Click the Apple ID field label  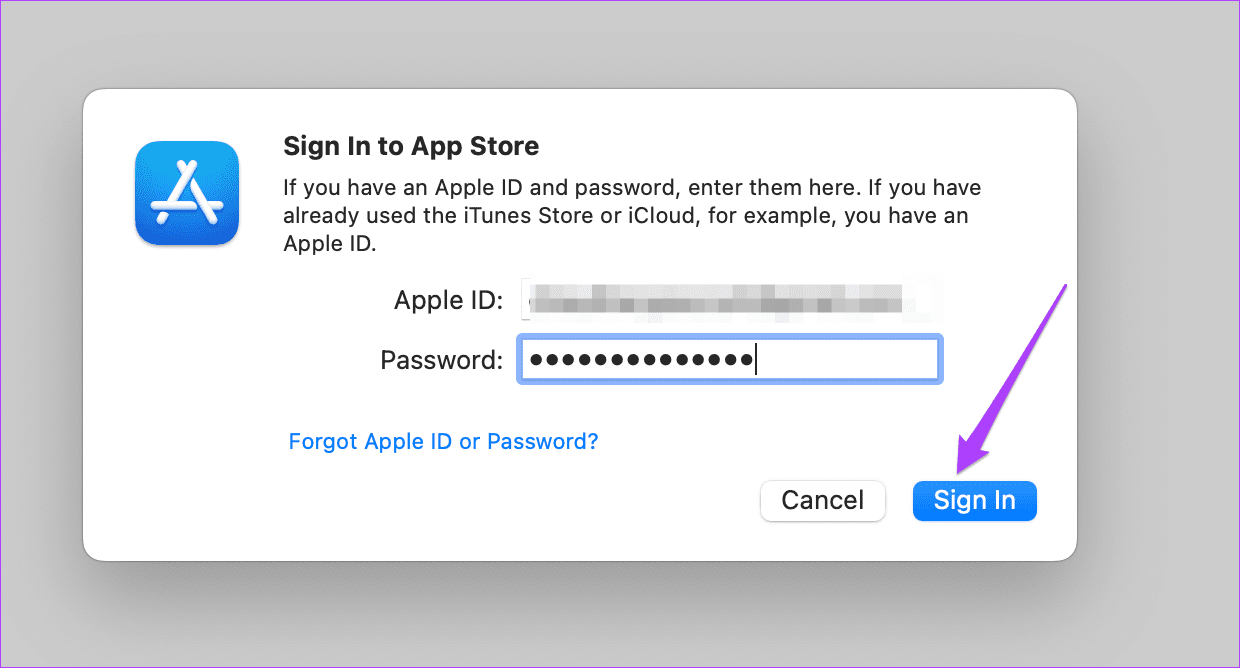448,300
